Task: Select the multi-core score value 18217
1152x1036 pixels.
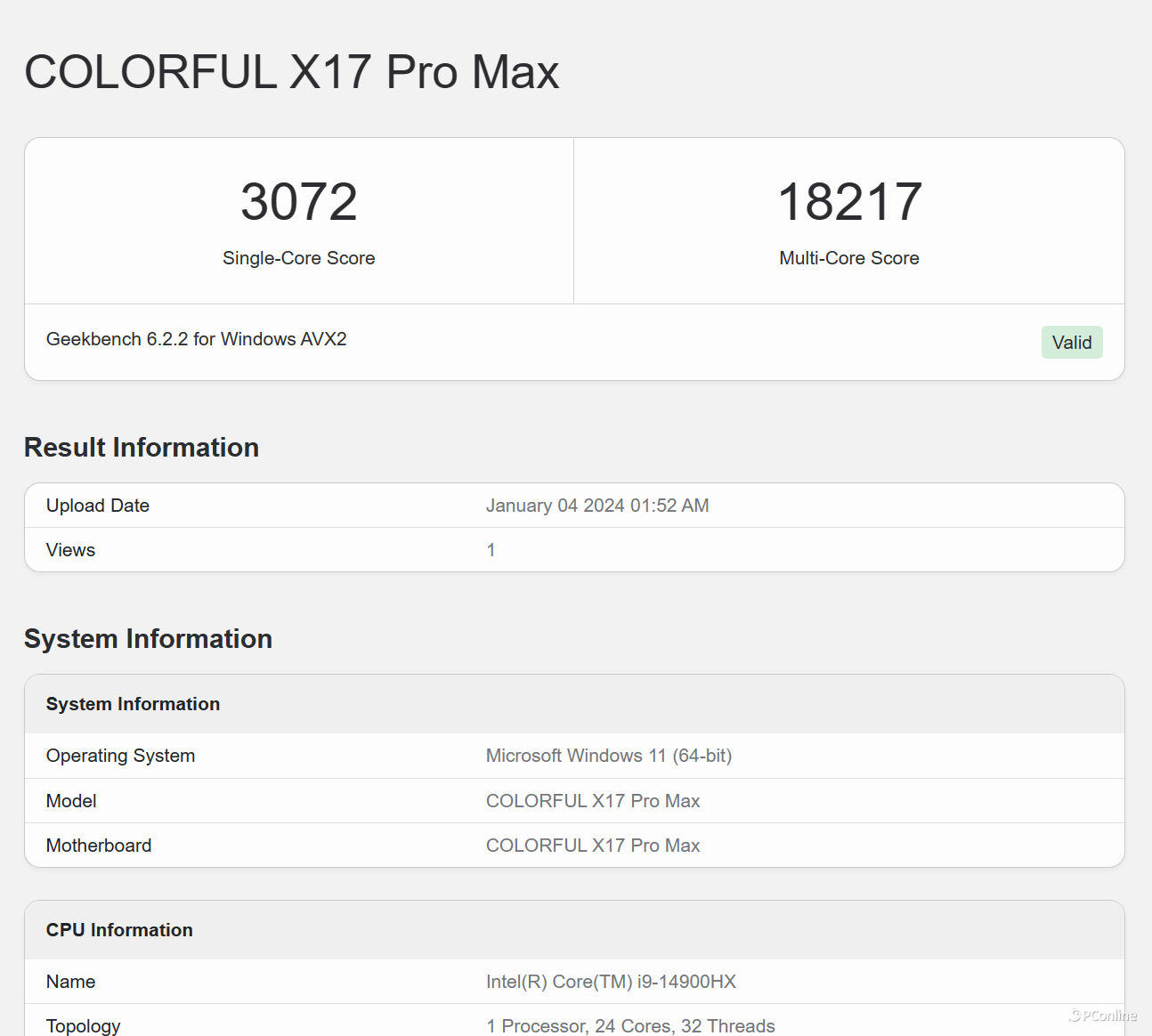Action: click(x=849, y=201)
